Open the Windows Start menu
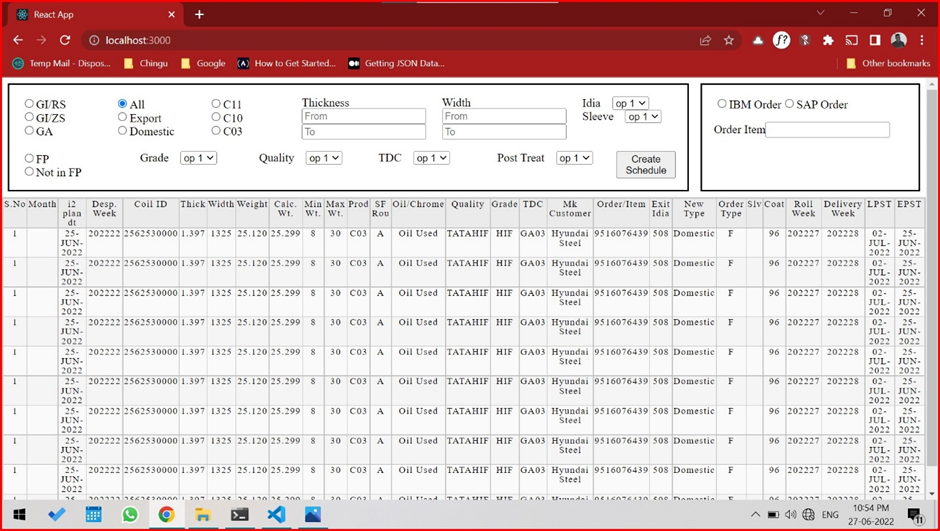This screenshot has height=531, width=940. click(19, 514)
